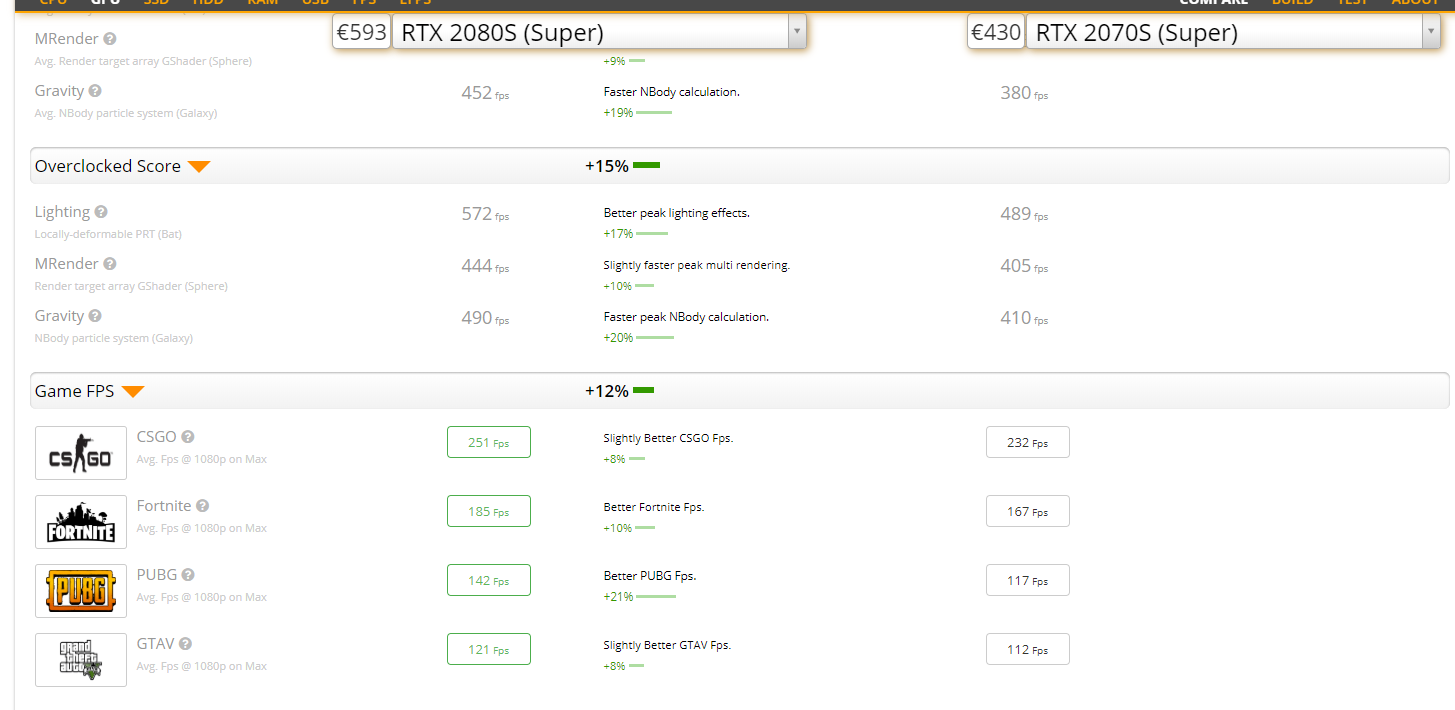Click the +17% Lighting comparison bar
Viewport: 1455px width, 710px height.
(x=652, y=234)
